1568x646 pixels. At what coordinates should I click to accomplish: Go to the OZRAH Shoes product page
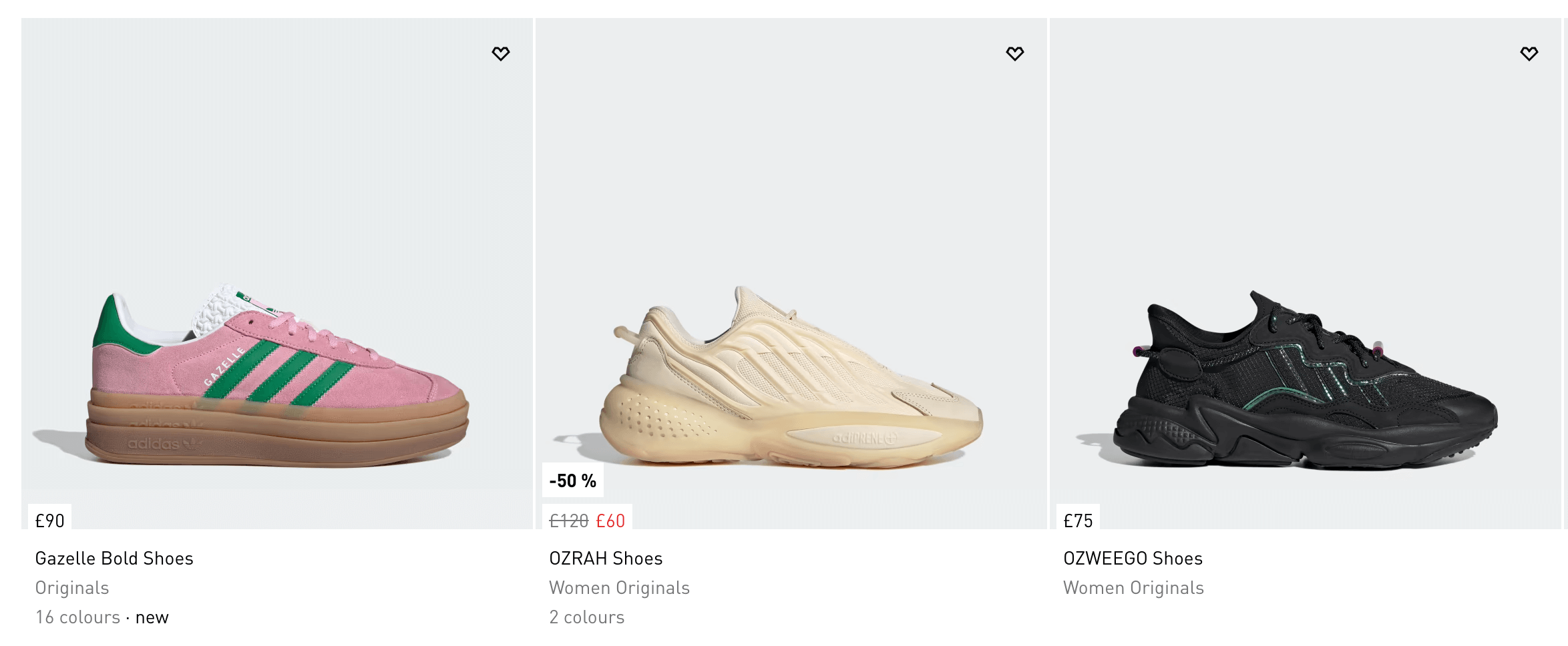(606, 559)
